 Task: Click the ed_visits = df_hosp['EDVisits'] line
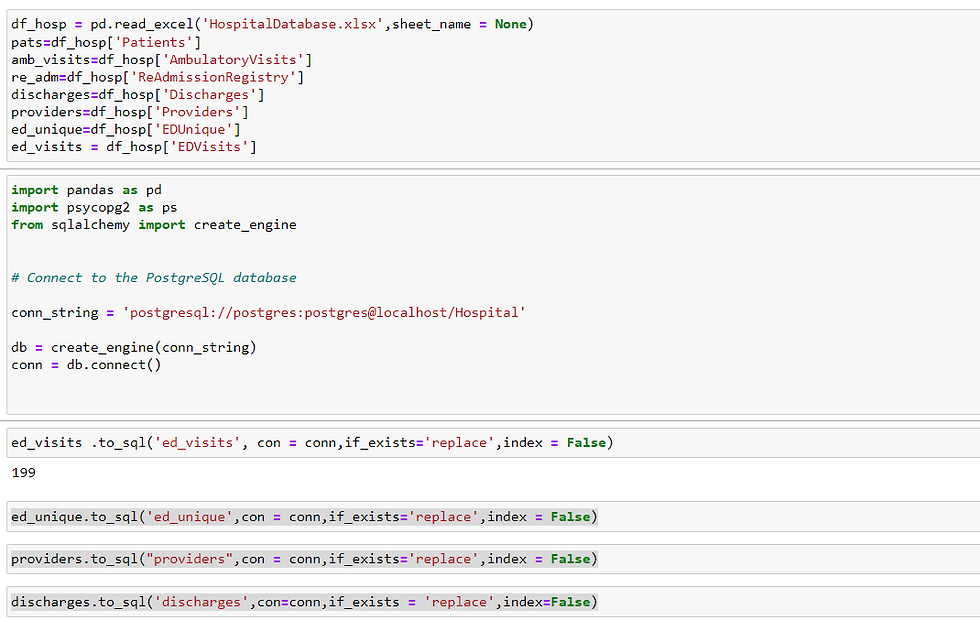point(133,147)
